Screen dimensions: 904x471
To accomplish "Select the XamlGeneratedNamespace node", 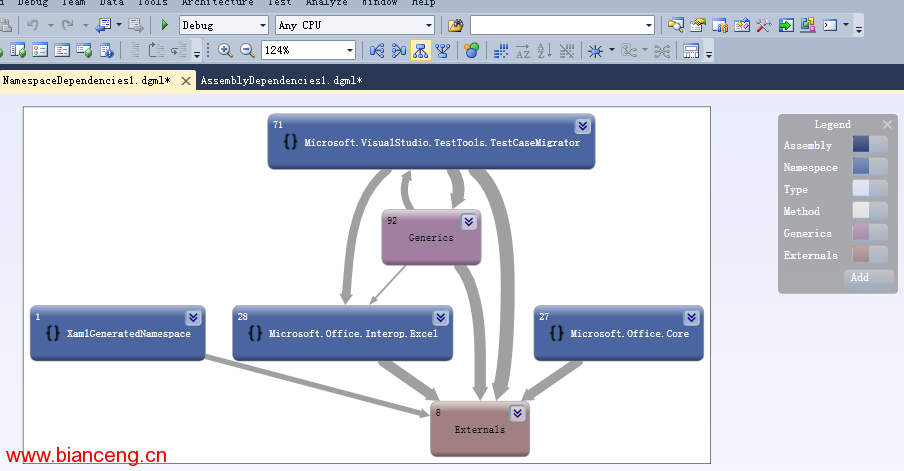I will 118,333.
